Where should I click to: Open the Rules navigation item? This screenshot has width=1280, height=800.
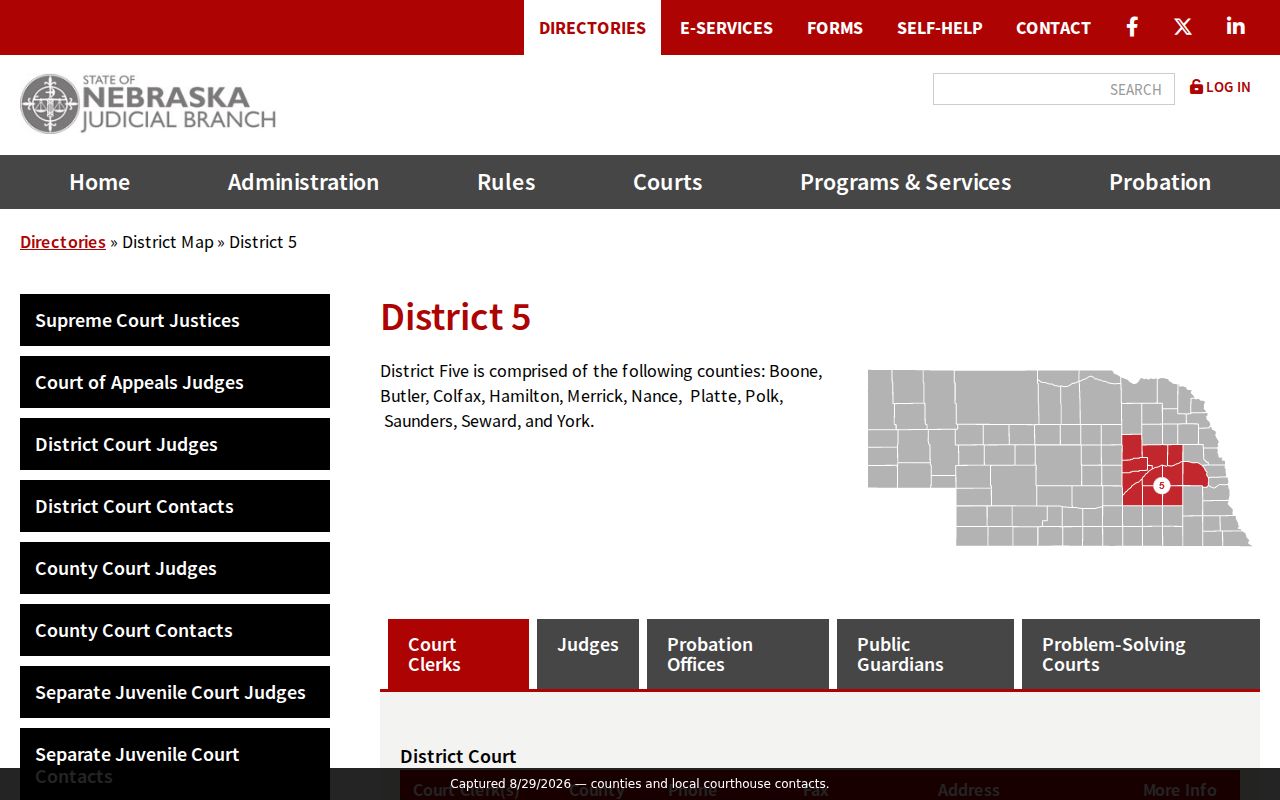click(506, 182)
